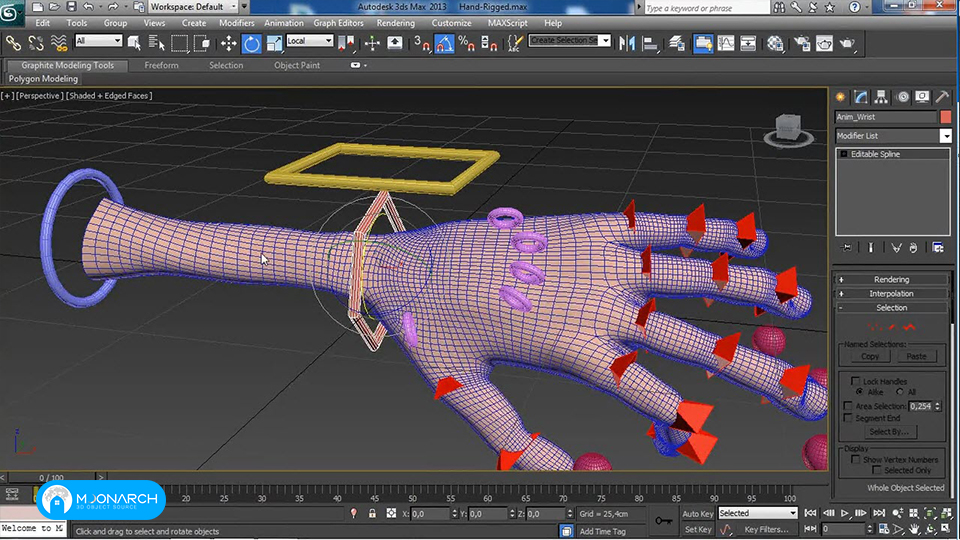The height and width of the screenshot is (540, 960).
Task: Toggle the Percent Snap button
Action: (467, 43)
